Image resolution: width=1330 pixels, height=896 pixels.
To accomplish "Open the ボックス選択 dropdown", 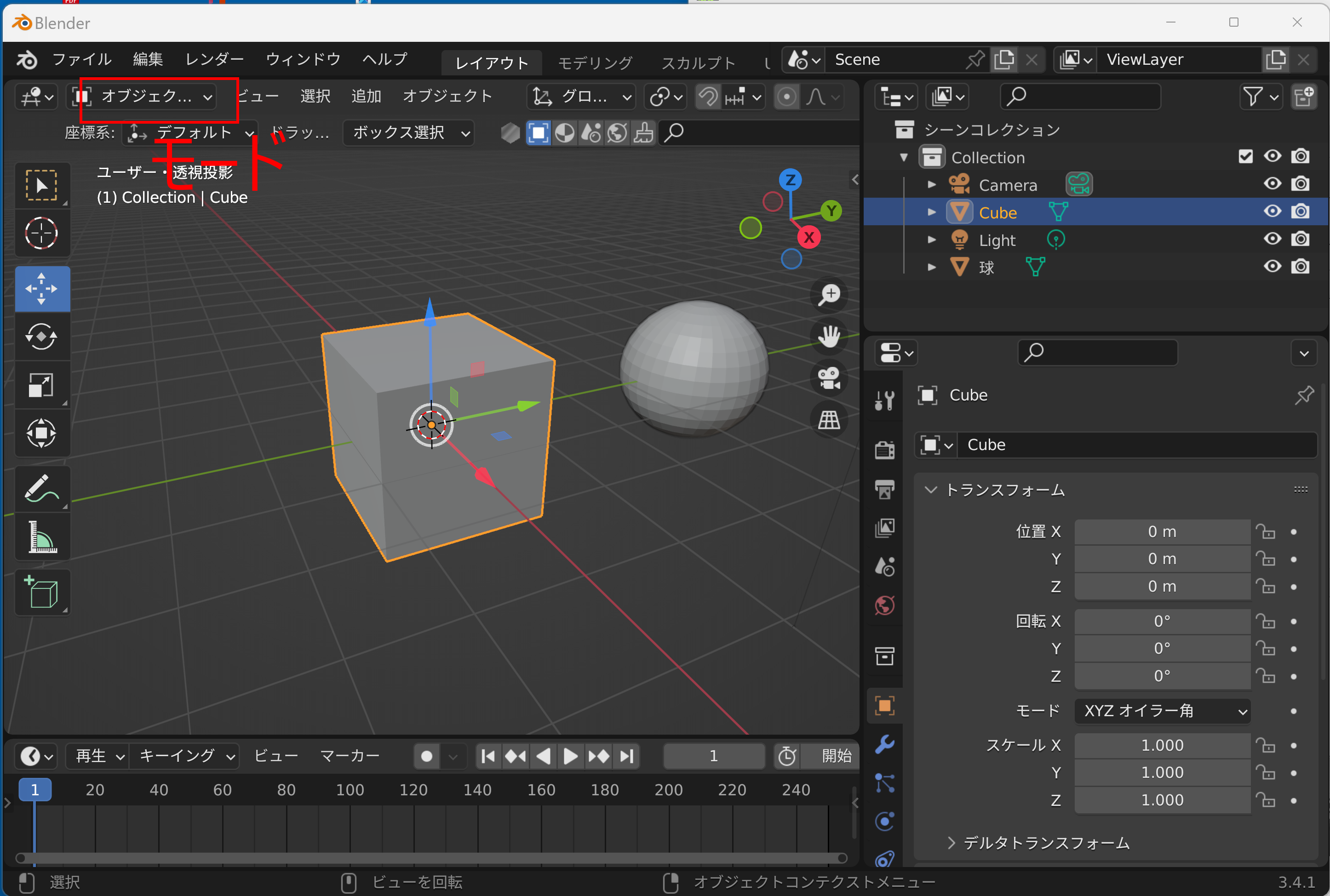I will [x=408, y=133].
